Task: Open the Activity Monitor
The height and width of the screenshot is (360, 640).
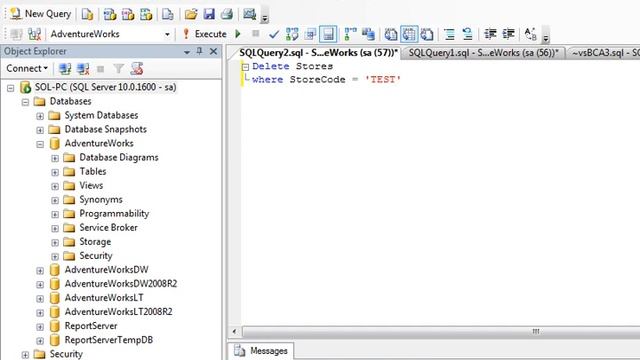Action: click(x=249, y=14)
